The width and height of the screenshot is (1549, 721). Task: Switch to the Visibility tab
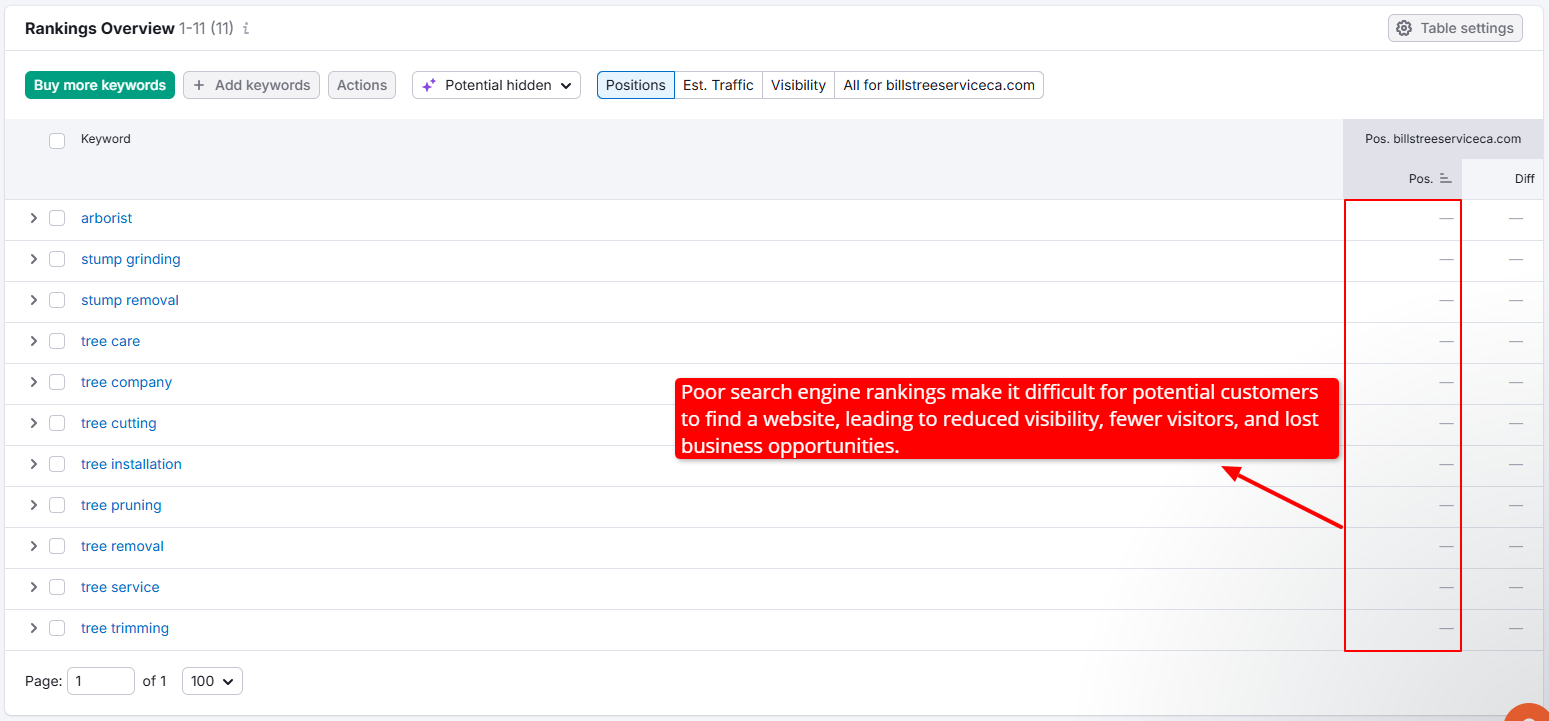click(x=798, y=85)
